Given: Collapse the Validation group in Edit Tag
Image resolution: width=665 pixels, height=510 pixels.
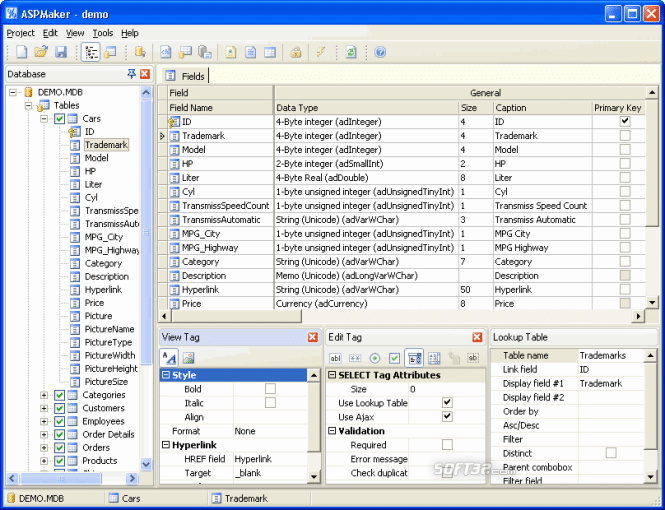Looking at the screenshot, I should click(332, 431).
